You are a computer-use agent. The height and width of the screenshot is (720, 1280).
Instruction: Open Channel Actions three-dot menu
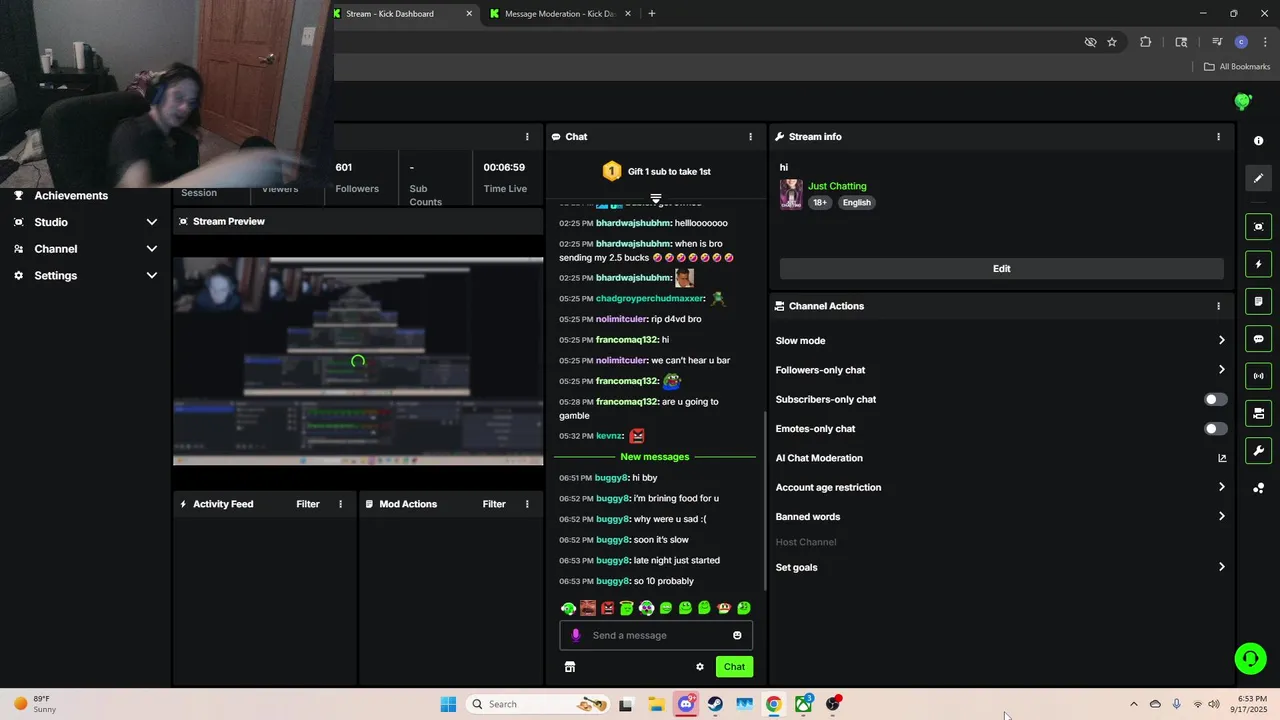pyautogui.click(x=1218, y=306)
